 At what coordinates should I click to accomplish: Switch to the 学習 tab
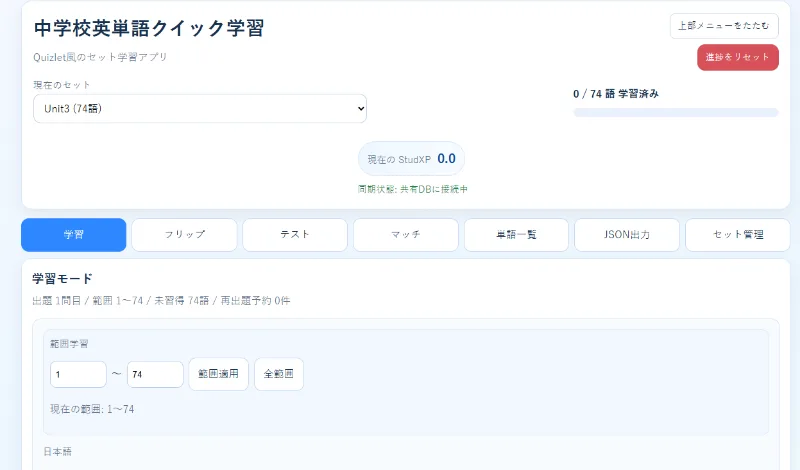tap(73, 235)
